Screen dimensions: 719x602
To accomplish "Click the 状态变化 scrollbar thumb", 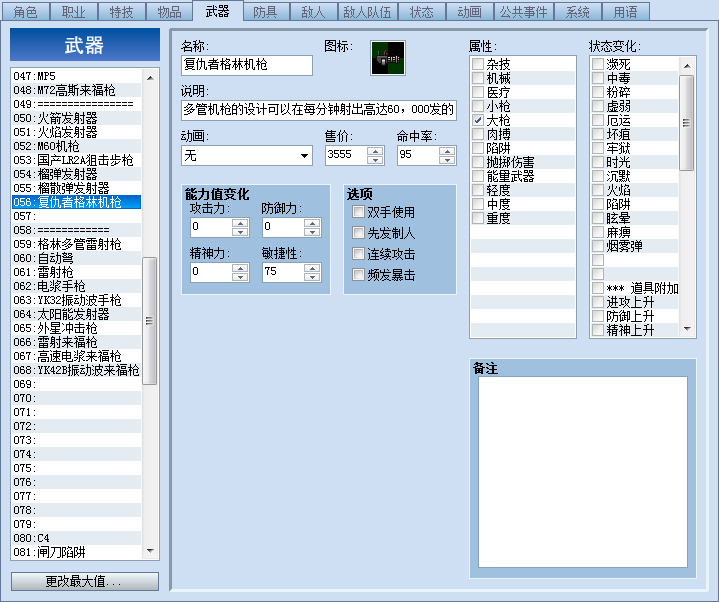I will (x=686, y=122).
